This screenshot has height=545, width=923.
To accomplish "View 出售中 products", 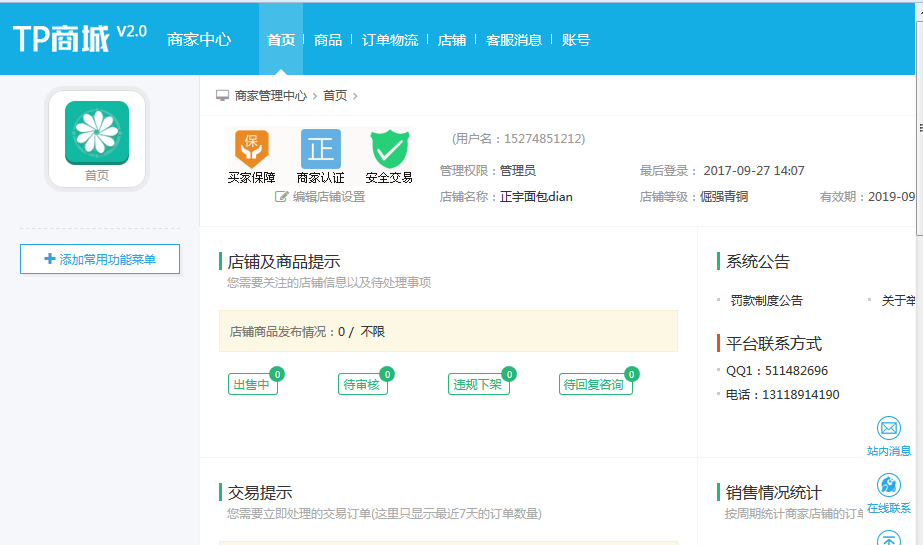I will coord(252,385).
